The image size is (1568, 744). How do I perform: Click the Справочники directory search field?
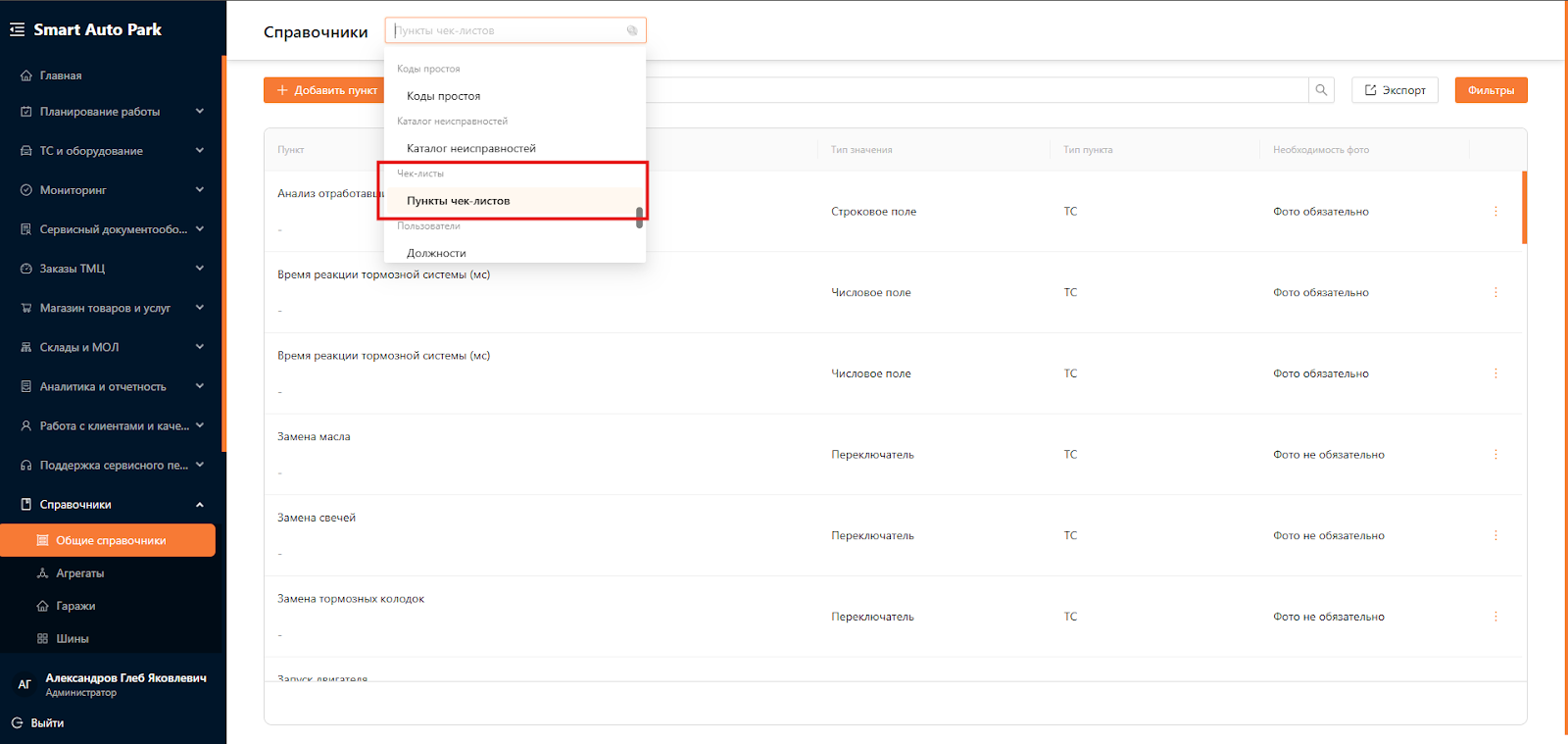508,31
